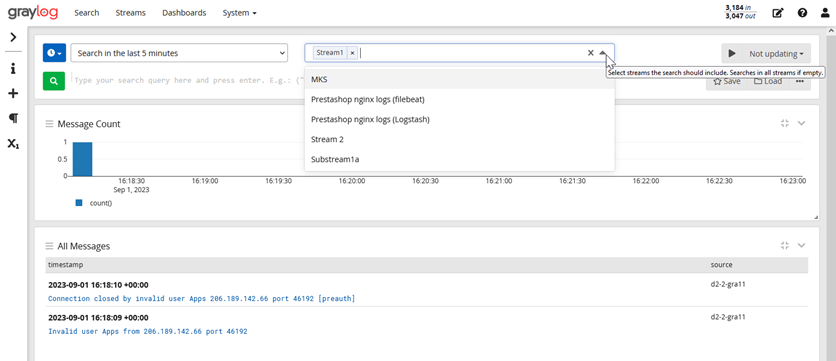
Task: Open the time range type clock dropdown
Action: coord(54,53)
